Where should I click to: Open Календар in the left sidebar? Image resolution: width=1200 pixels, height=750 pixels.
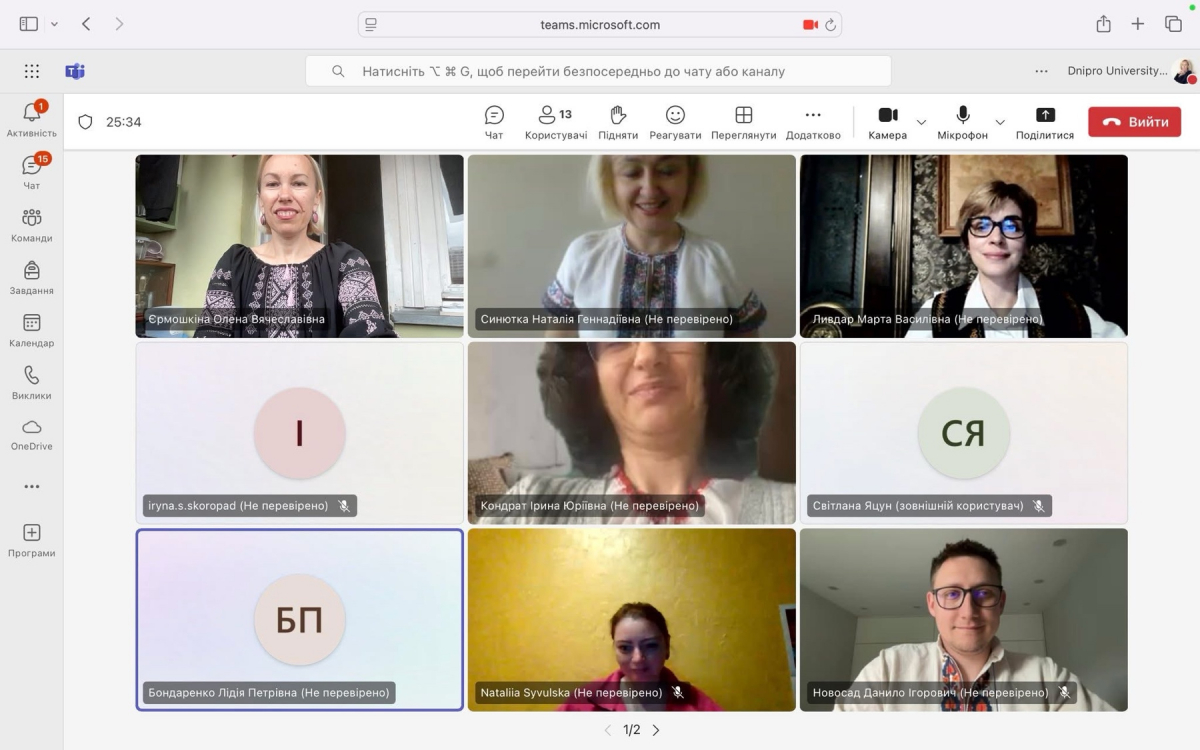31,330
